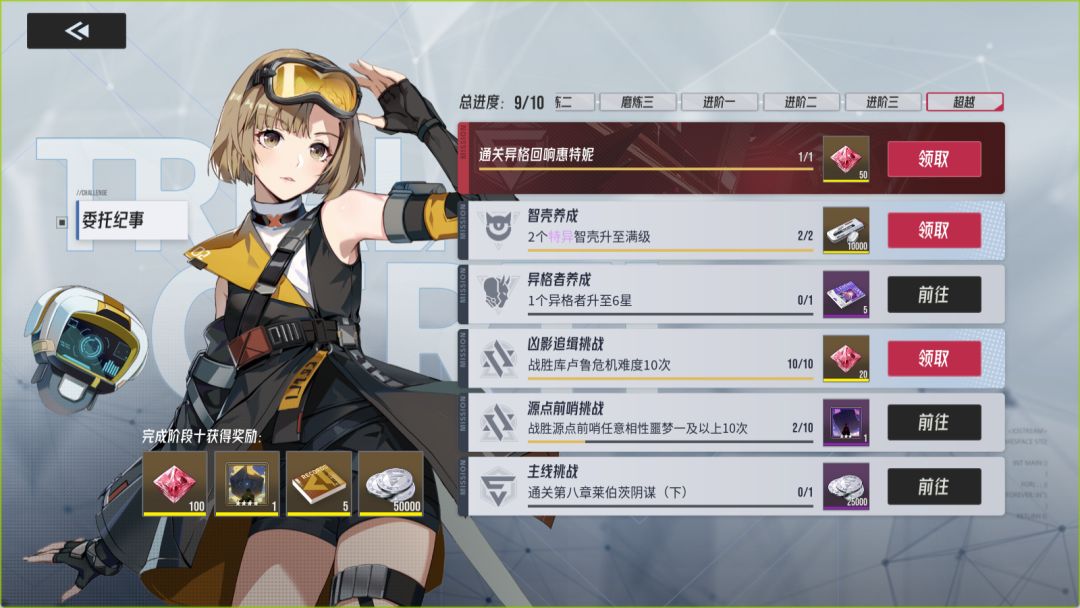
Task: Click the pink crystal reward worth 20
Action: (846, 358)
